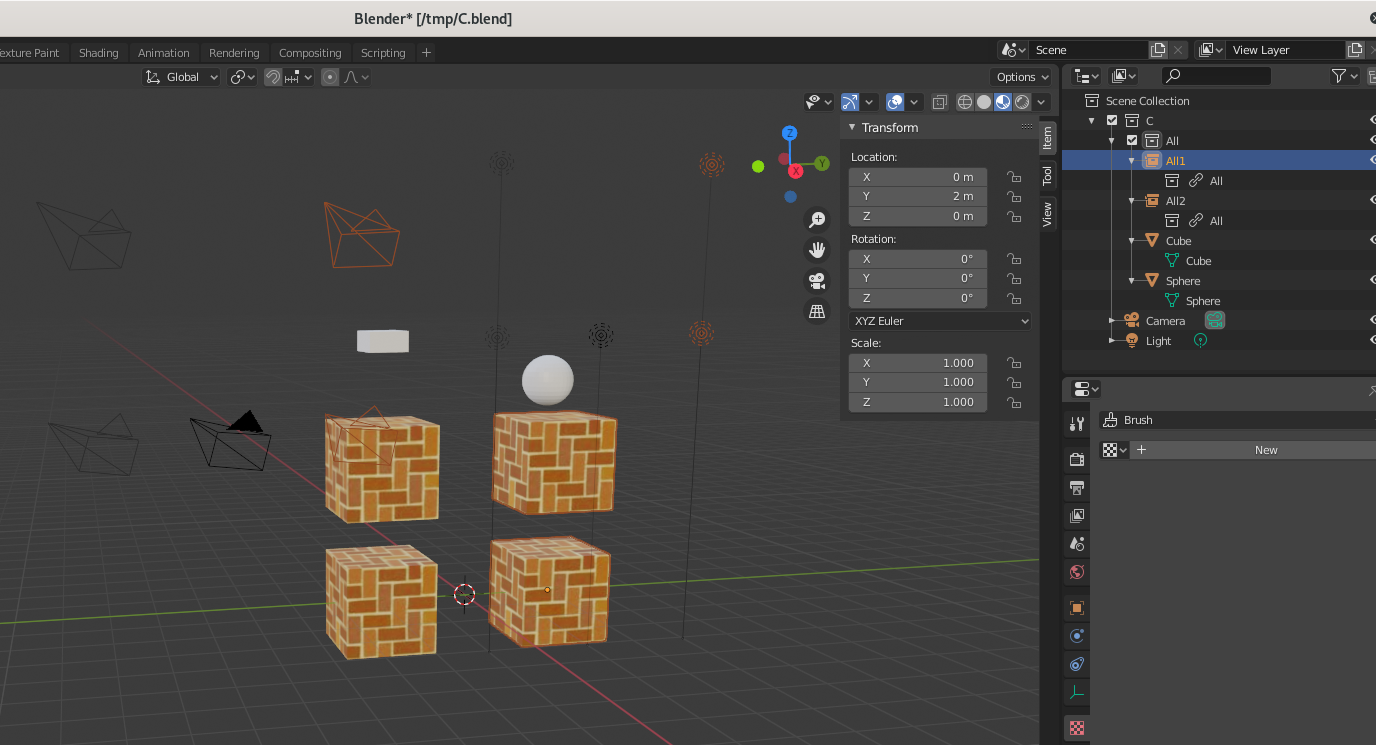Switch to the Output Properties tab

coord(1076,488)
